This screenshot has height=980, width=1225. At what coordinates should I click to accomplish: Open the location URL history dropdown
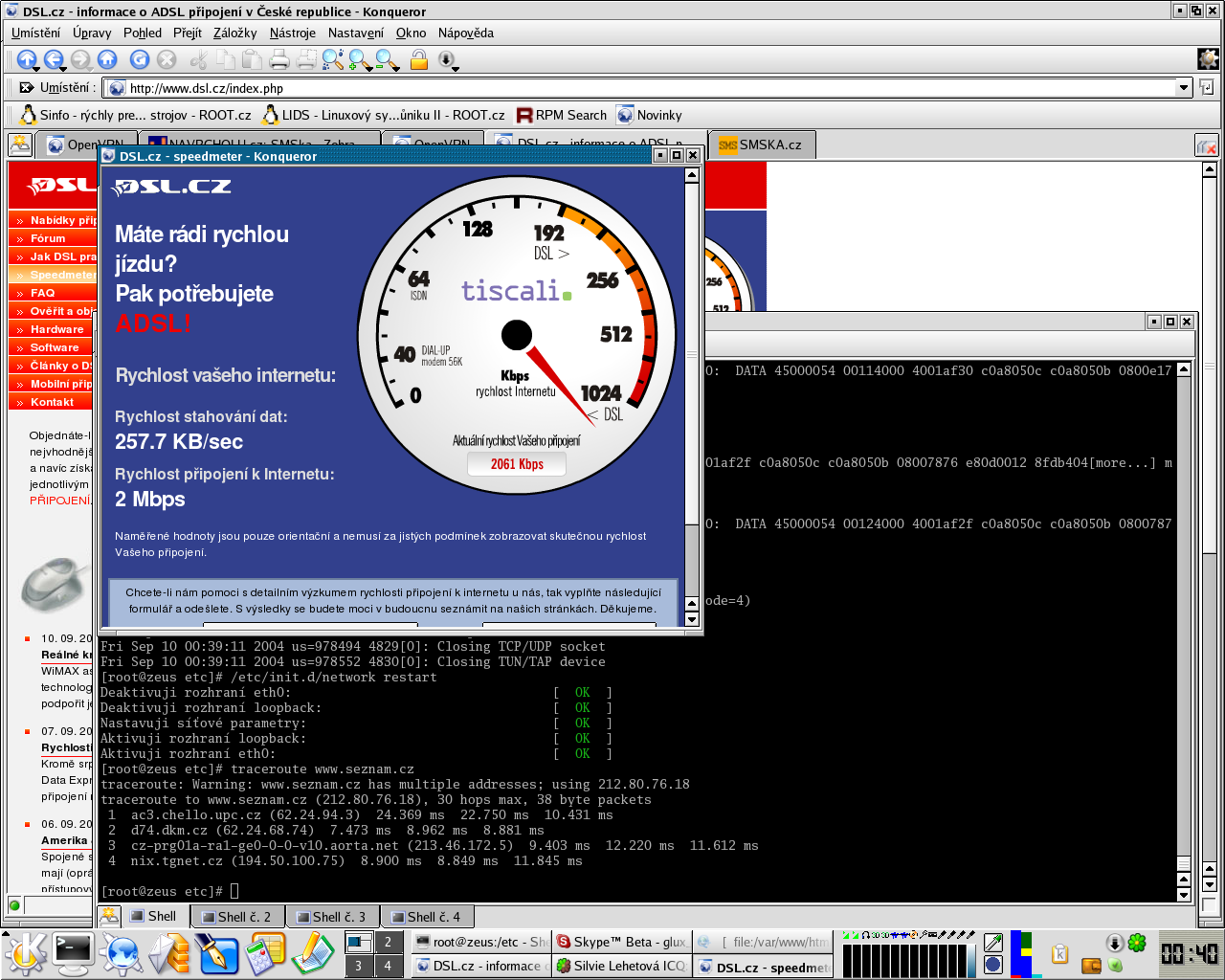[x=1184, y=87]
